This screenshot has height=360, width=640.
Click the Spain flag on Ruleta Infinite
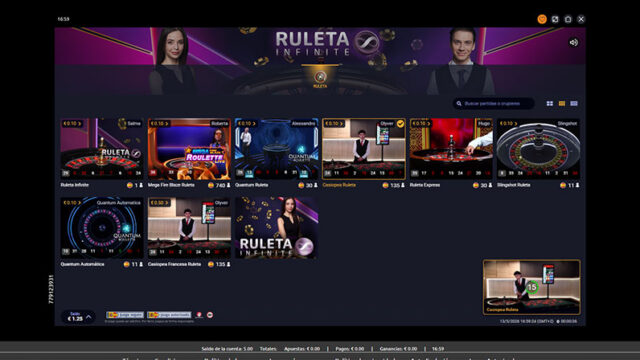[x=130, y=185]
